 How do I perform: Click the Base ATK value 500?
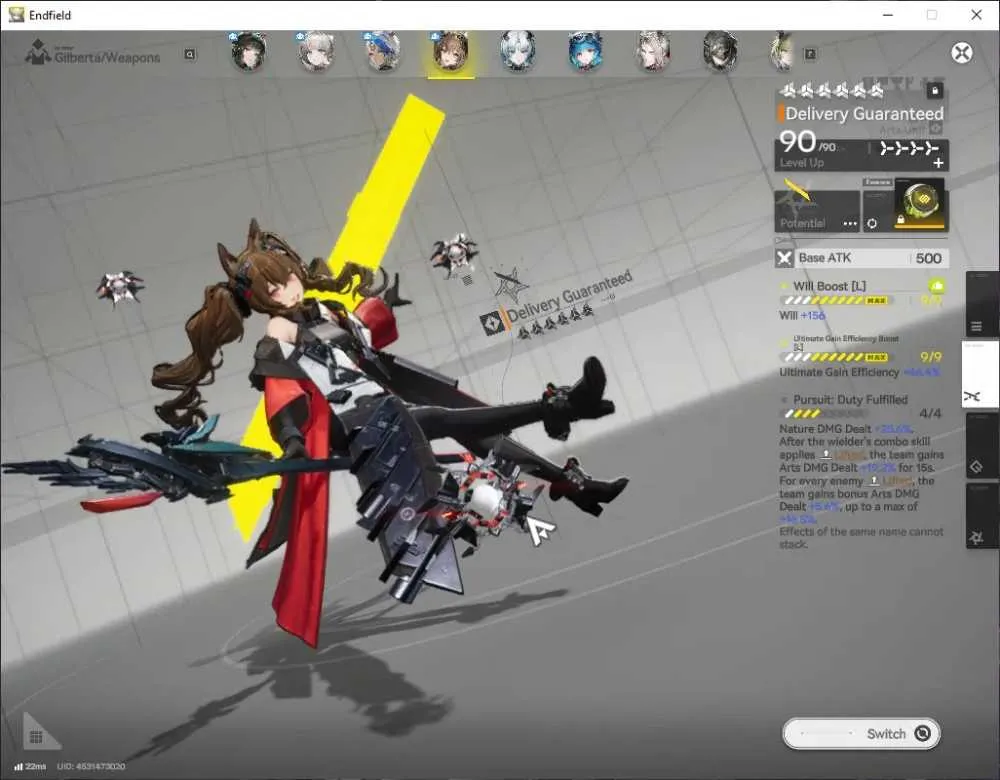[x=929, y=258]
